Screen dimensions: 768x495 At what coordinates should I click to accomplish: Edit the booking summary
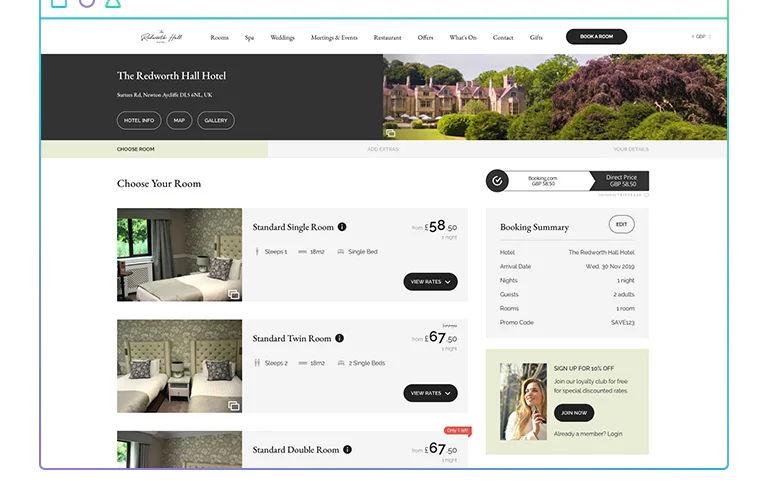(621, 224)
